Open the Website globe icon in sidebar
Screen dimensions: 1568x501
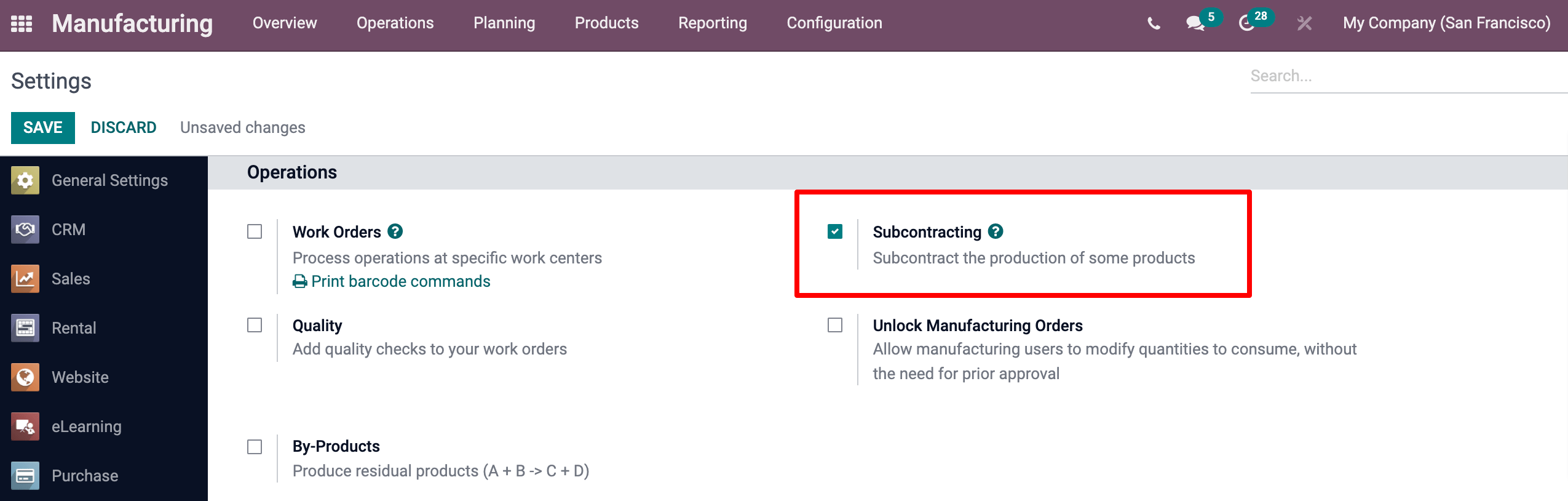tap(25, 377)
